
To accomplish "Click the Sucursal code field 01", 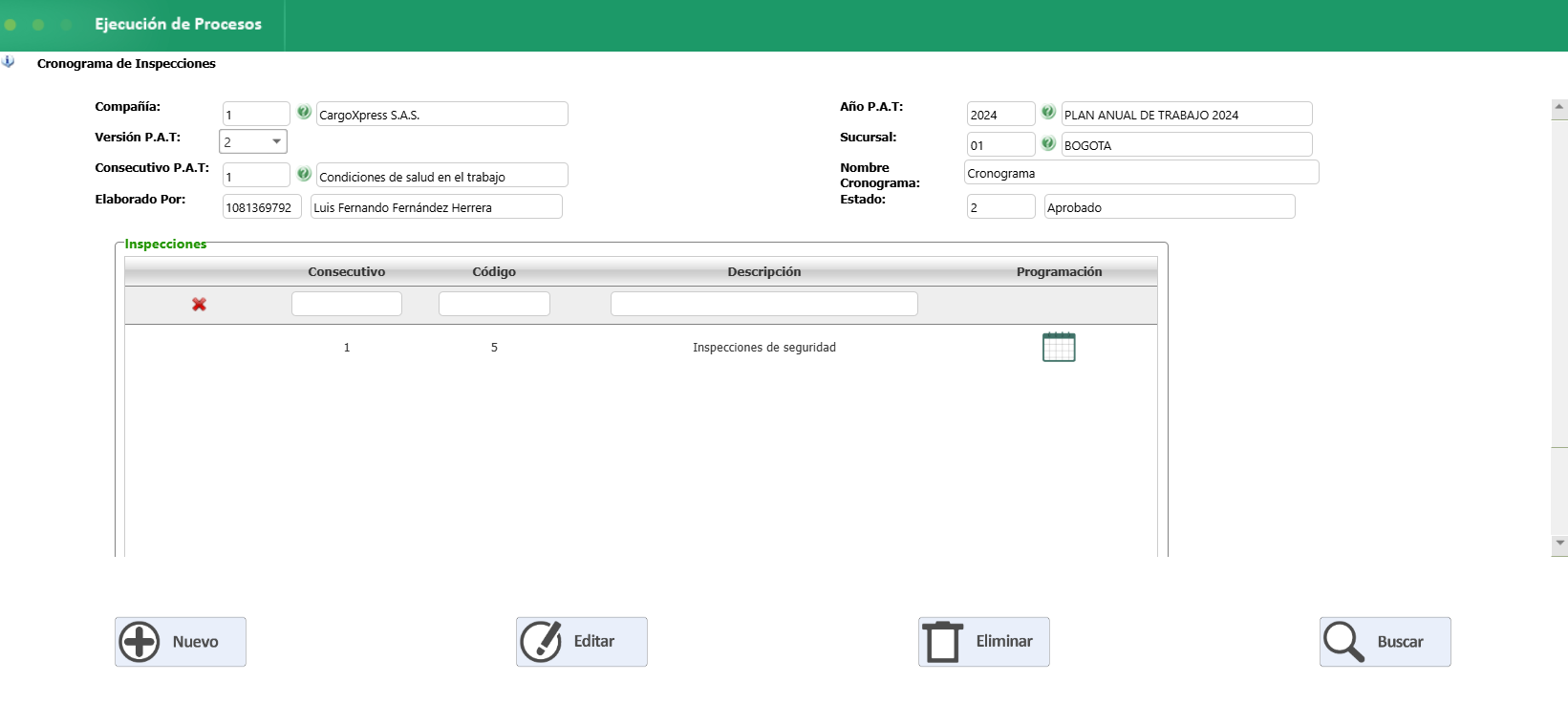I will click(x=1001, y=144).
